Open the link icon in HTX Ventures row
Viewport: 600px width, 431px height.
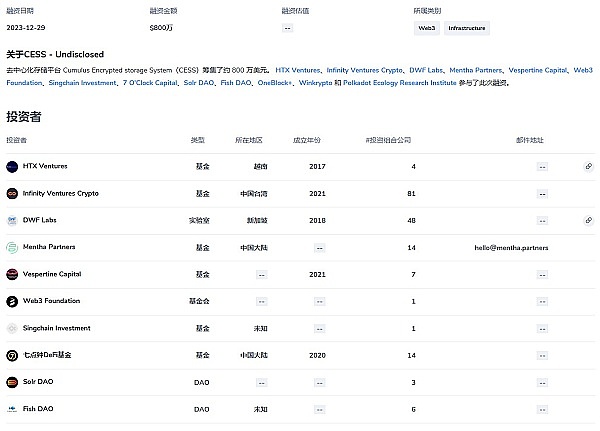589,166
